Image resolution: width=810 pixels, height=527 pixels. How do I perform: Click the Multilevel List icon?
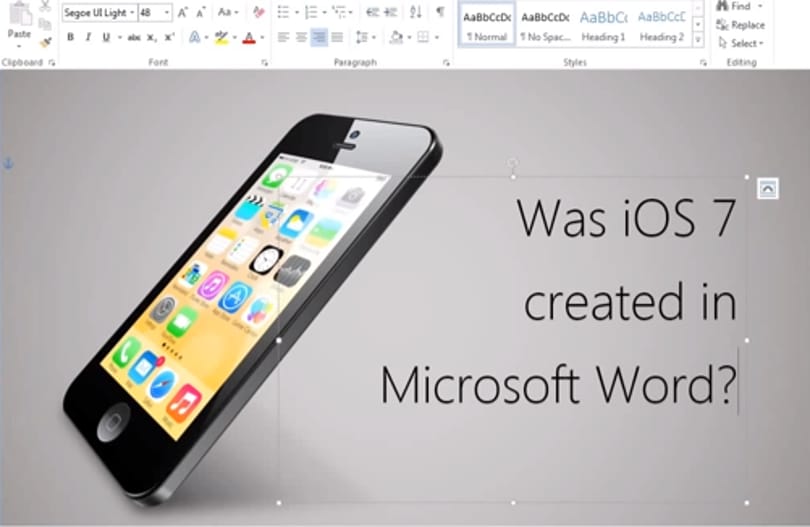(x=339, y=12)
